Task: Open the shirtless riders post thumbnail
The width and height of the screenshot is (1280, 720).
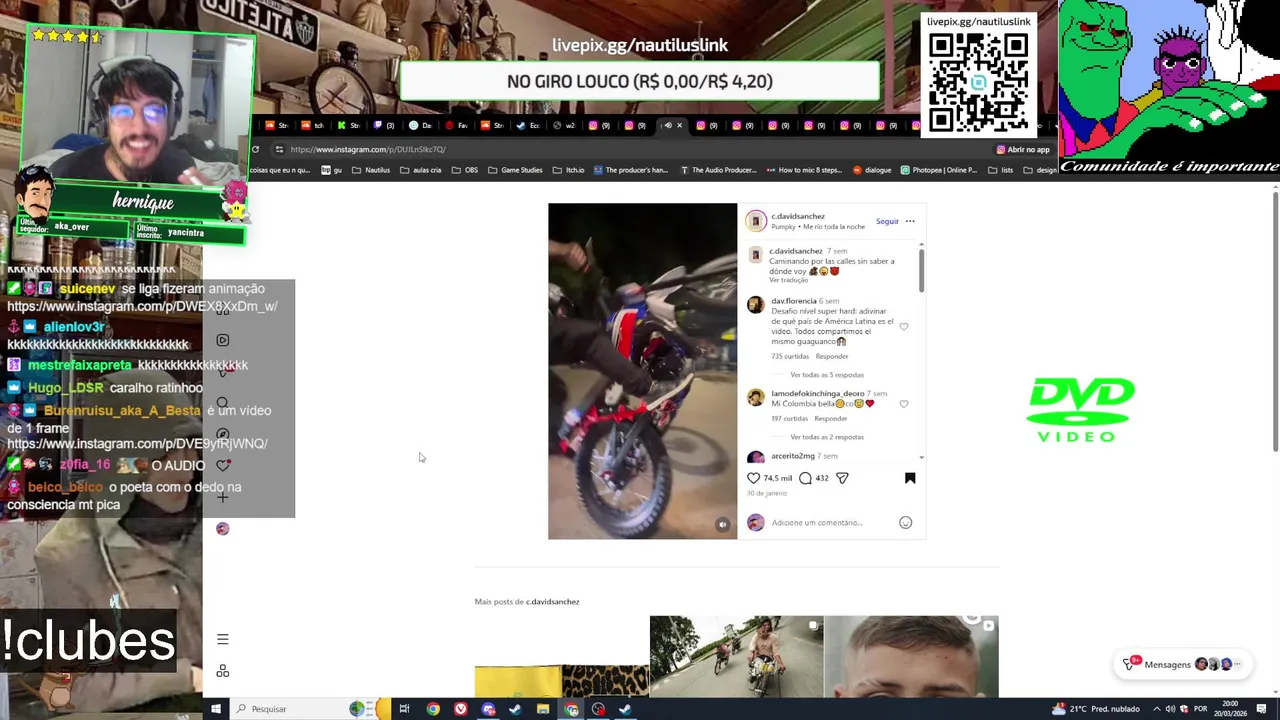Action: [x=736, y=656]
